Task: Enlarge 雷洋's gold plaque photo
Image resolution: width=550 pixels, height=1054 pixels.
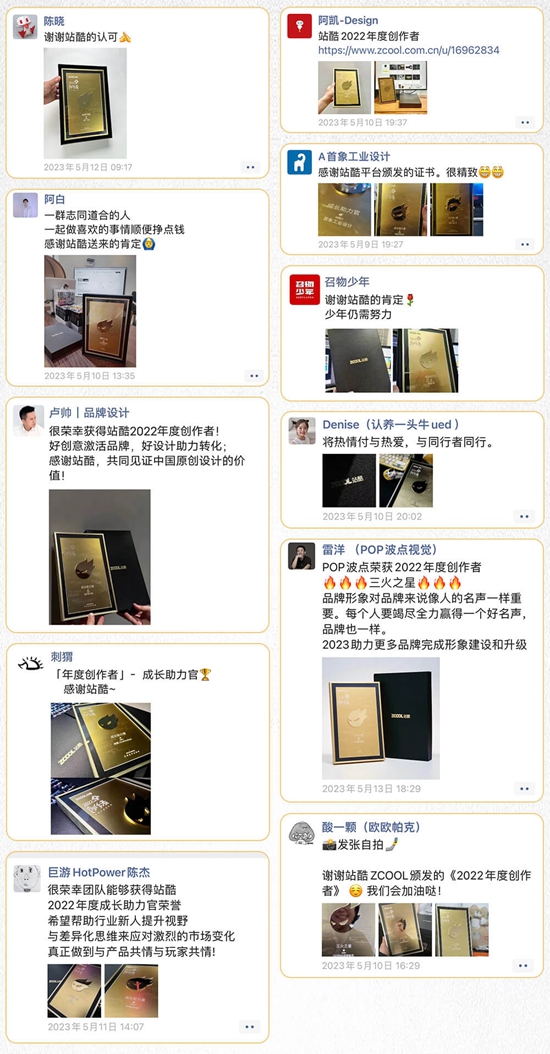Action: click(x=381, y=718)
